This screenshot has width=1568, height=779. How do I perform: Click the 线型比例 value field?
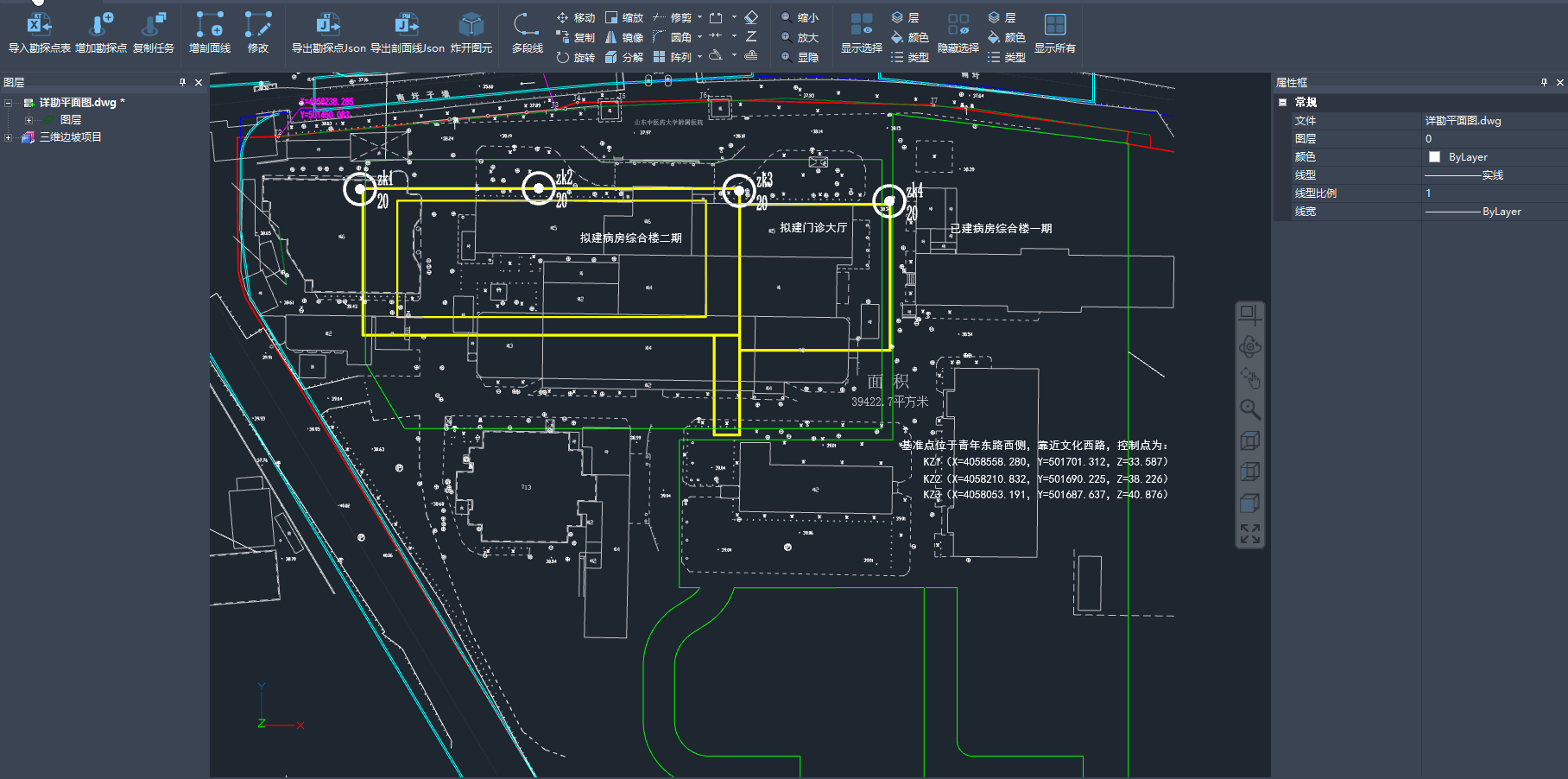pyautogui.click(x=1492, y=193)
